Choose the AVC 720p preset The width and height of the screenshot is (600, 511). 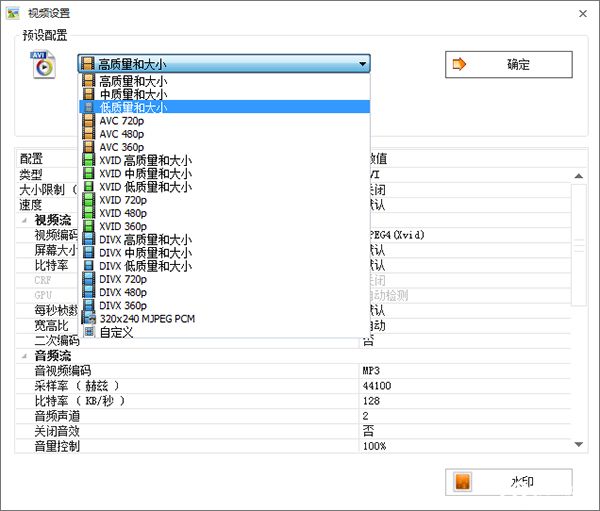point(121,121)
